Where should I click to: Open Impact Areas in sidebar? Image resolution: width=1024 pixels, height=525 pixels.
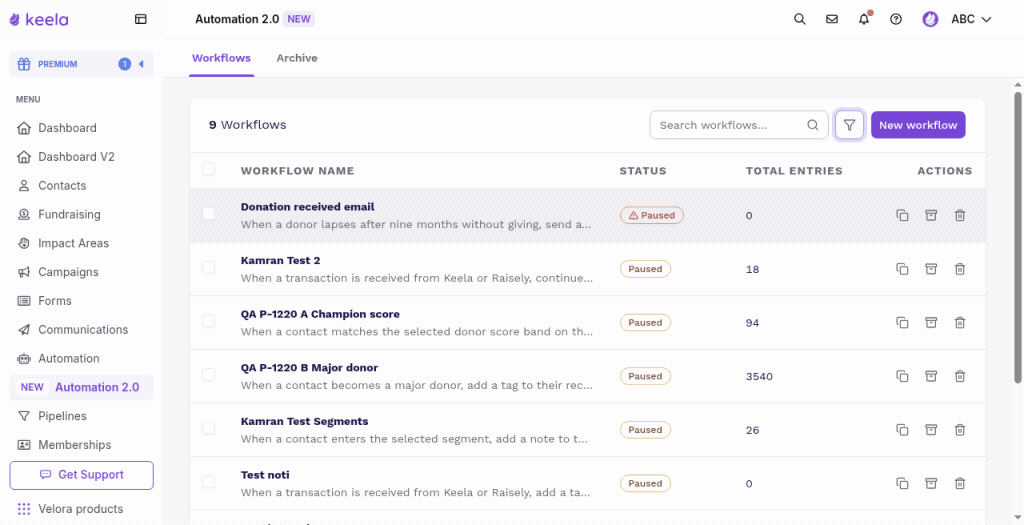[73, 243]
